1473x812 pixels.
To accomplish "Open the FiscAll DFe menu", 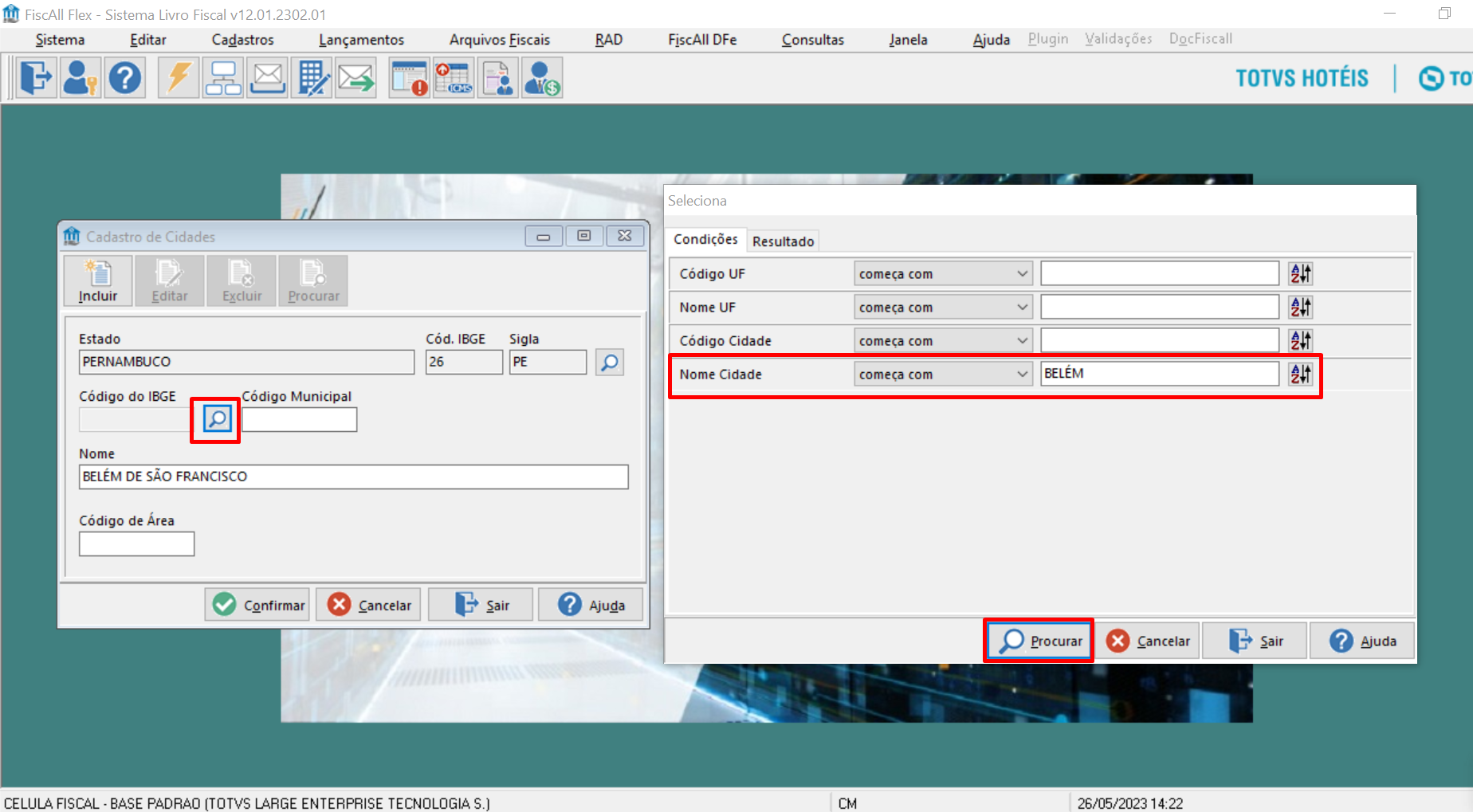I will pos(702,39).
